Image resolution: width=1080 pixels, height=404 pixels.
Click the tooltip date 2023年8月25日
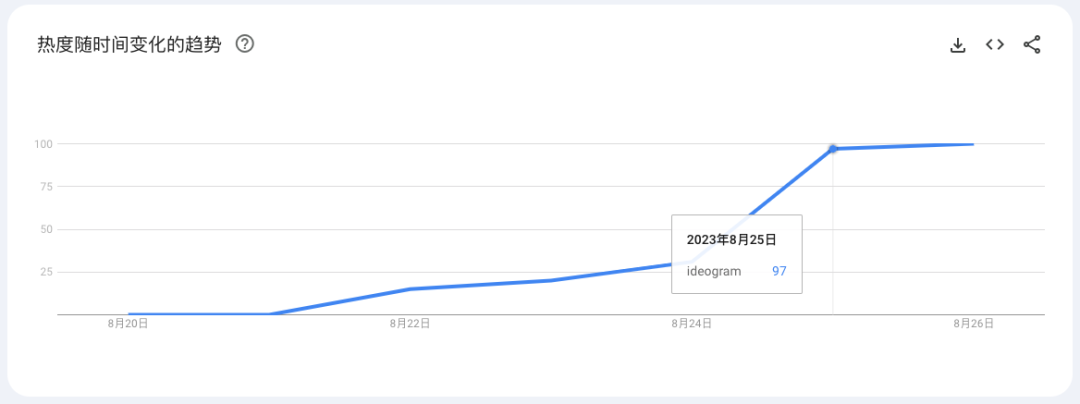coord(731,240)
